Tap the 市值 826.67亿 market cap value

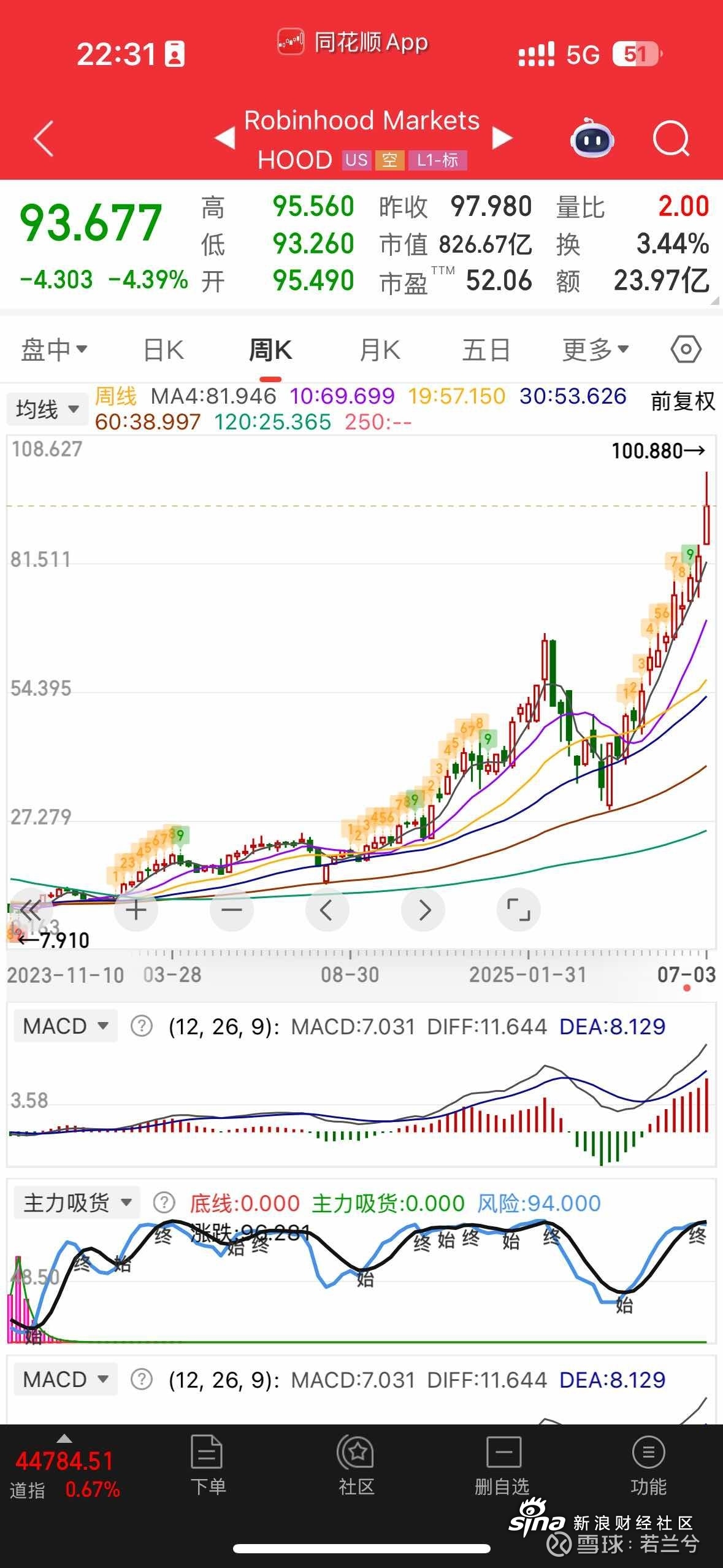pos(485,244)
